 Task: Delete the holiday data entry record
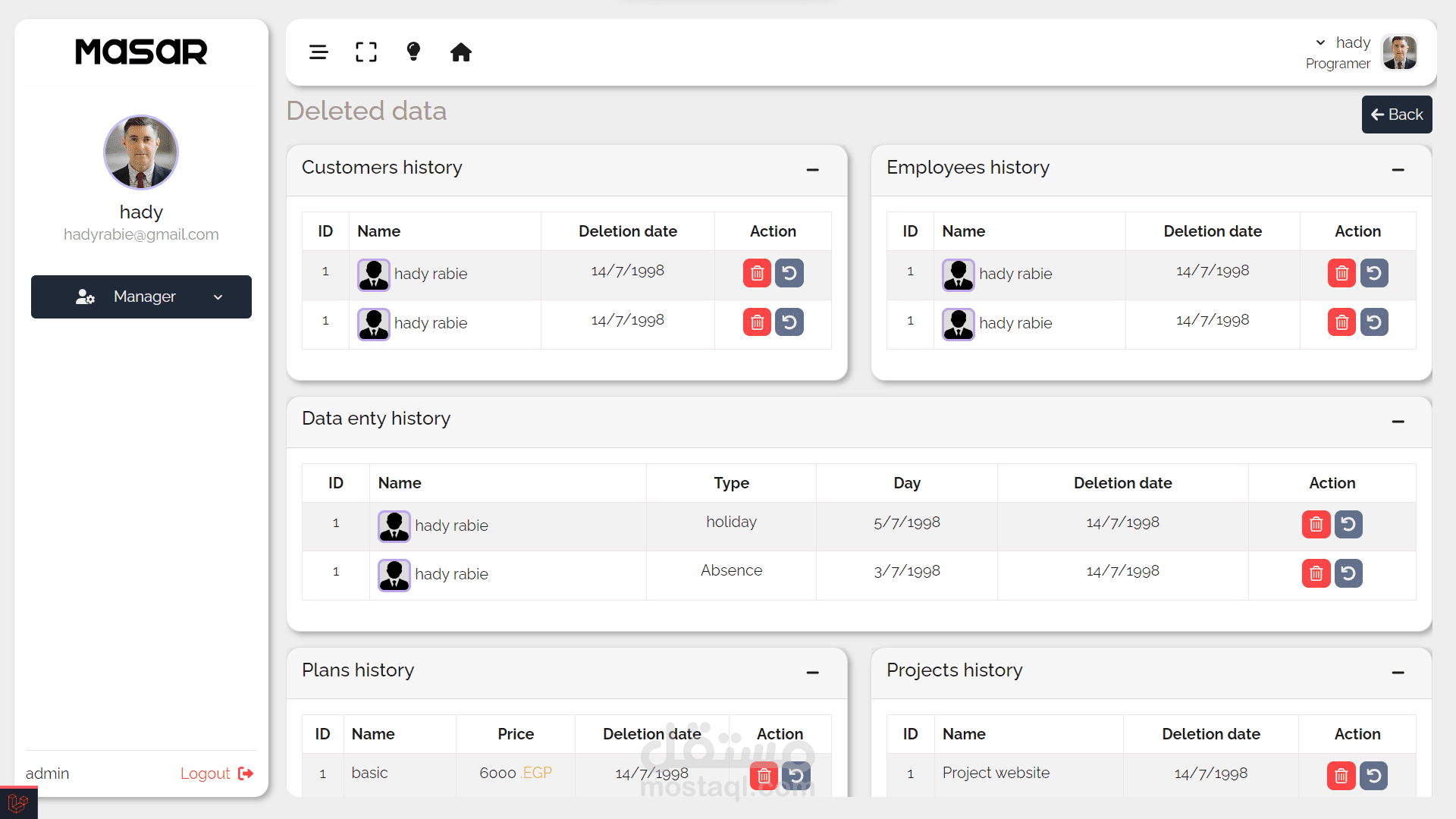(1316, 524)
